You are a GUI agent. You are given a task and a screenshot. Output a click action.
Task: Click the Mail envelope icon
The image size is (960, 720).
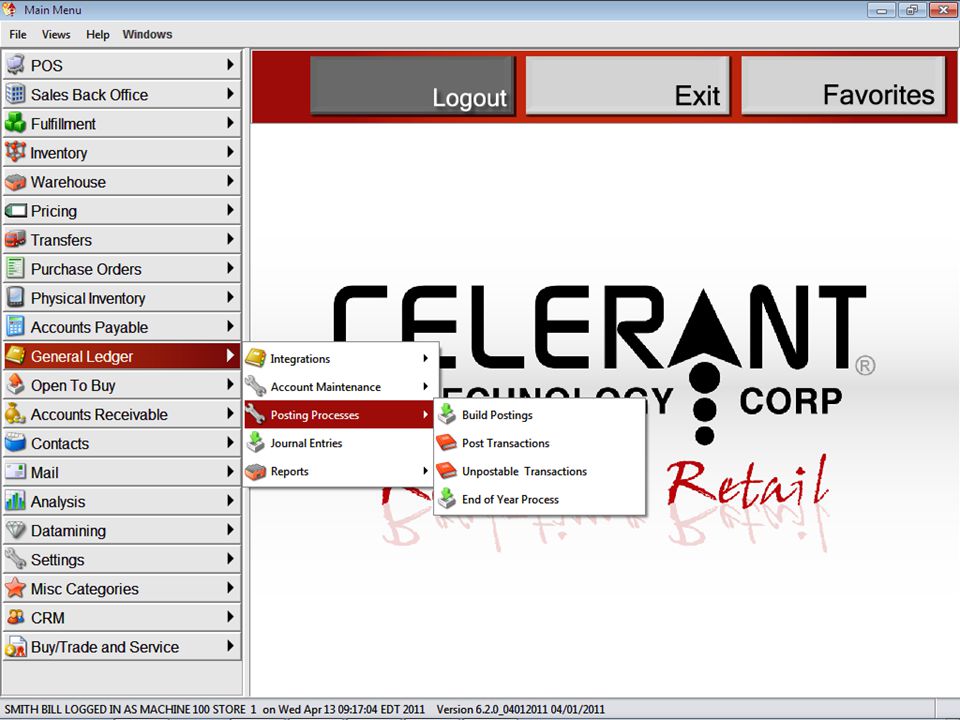tap(15, 472)
